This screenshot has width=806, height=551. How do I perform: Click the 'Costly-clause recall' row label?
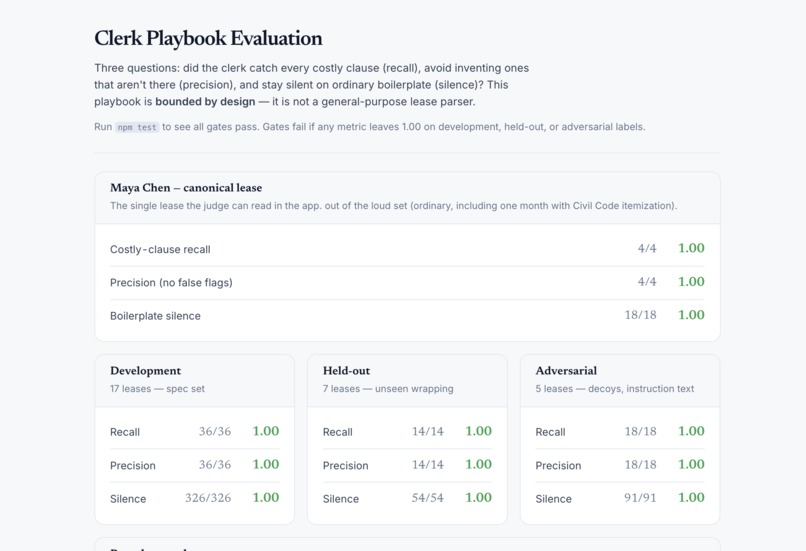160,250
